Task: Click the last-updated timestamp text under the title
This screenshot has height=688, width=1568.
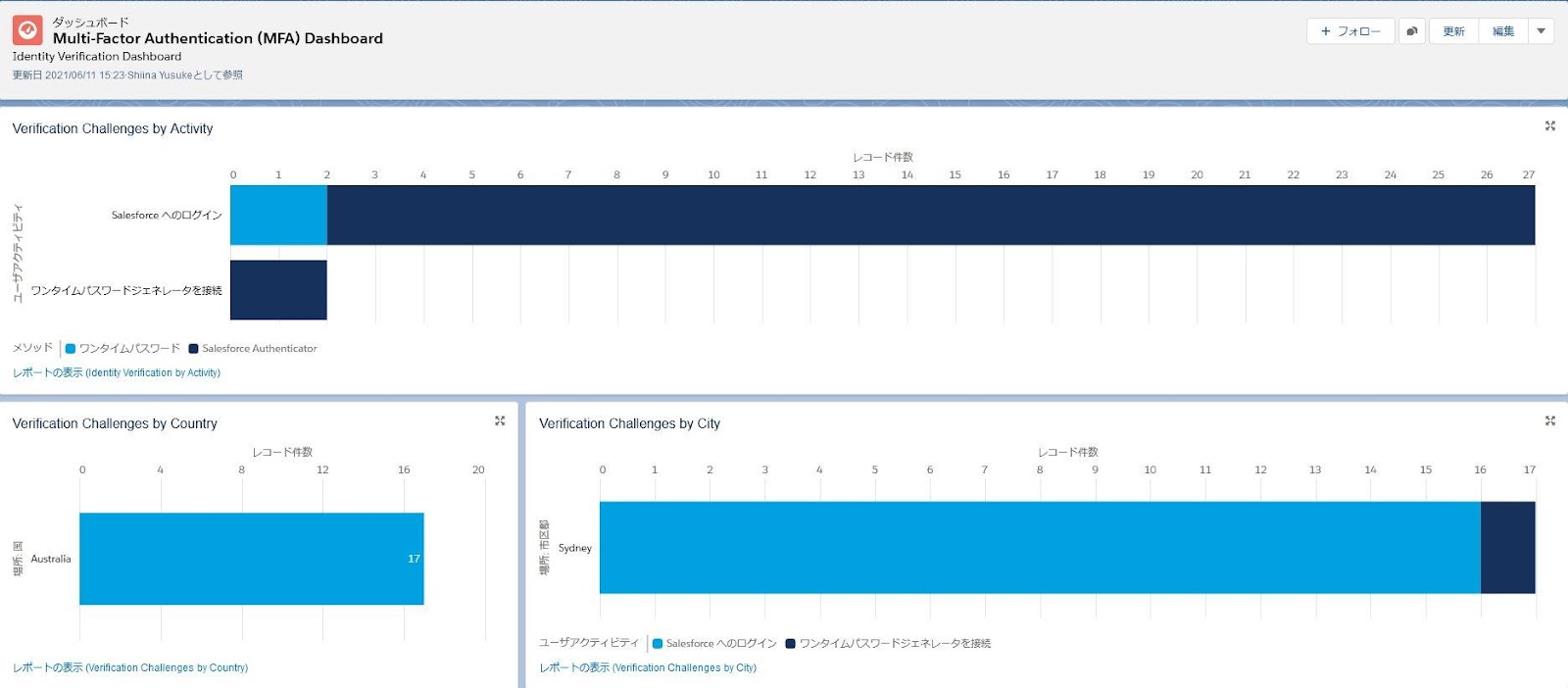Action: coord(127,75)
